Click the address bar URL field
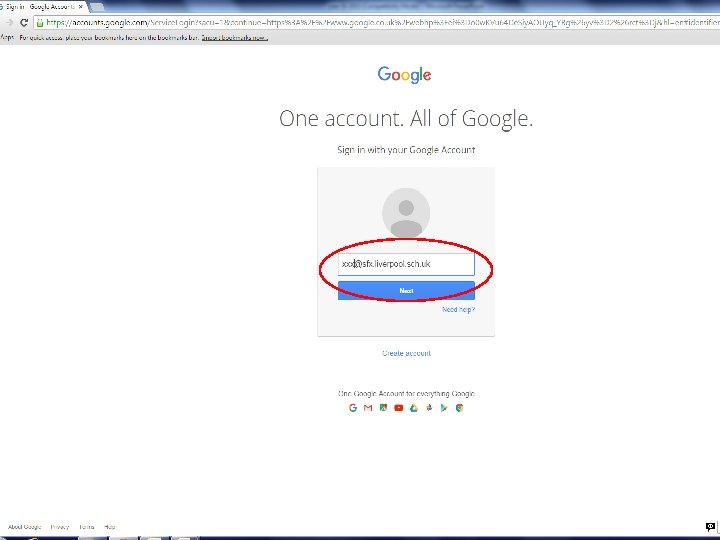Viewport: 720px width, 540px height. point(377,22)
